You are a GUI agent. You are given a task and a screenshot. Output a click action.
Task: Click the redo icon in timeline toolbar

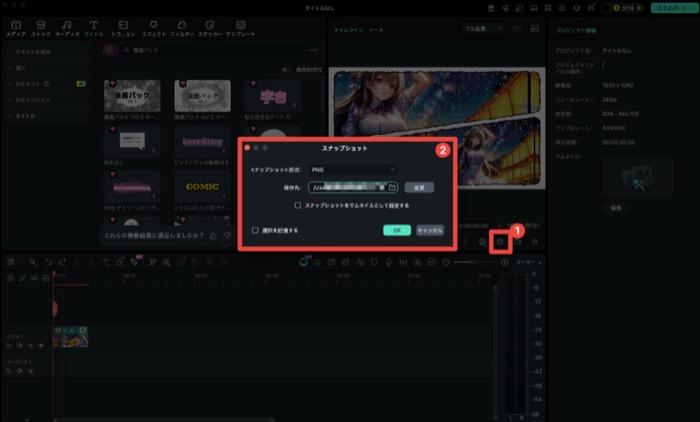tap(62, 262)
